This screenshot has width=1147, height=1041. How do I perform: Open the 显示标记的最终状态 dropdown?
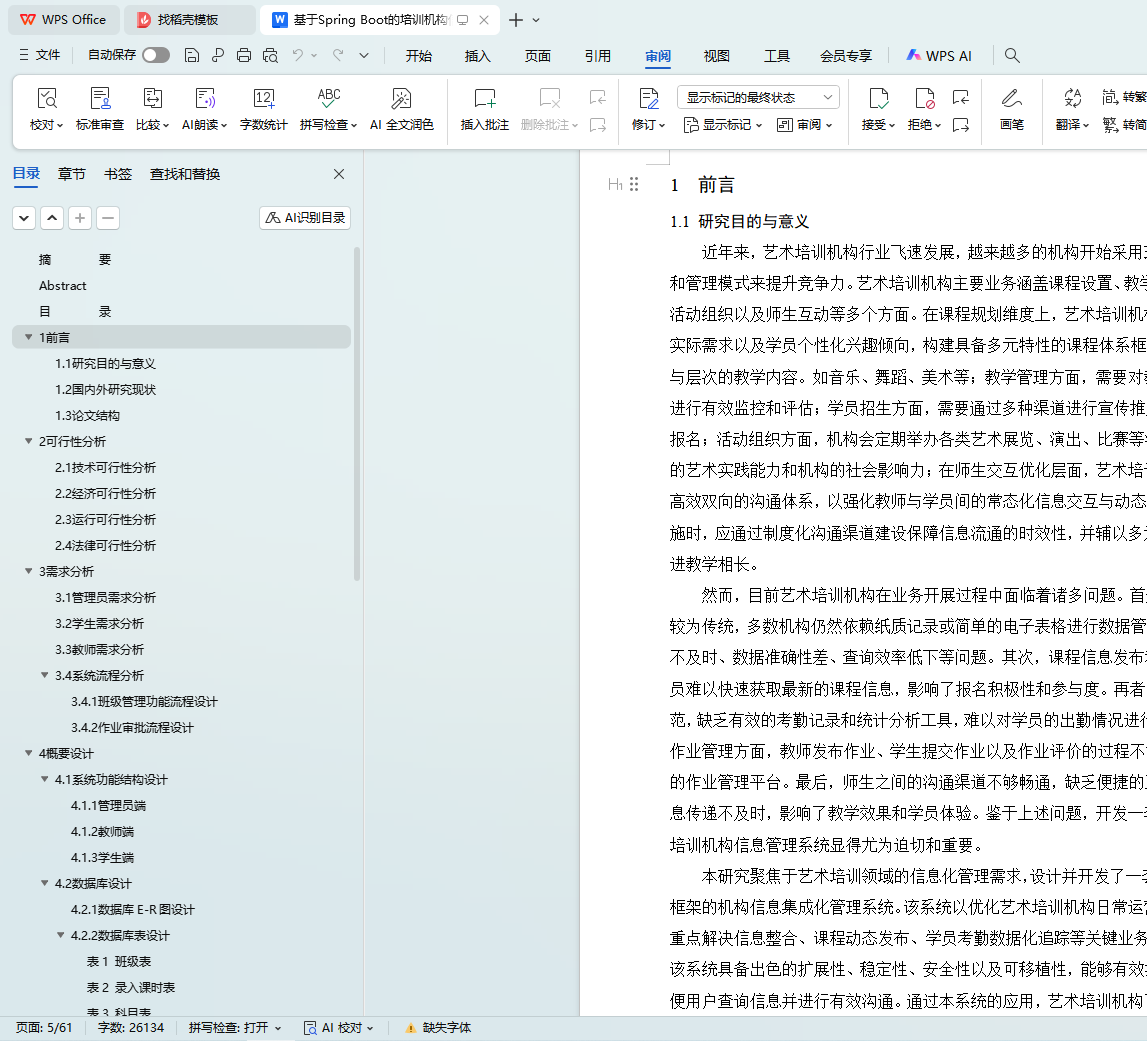pyautogui.click(x=758, y=97)
